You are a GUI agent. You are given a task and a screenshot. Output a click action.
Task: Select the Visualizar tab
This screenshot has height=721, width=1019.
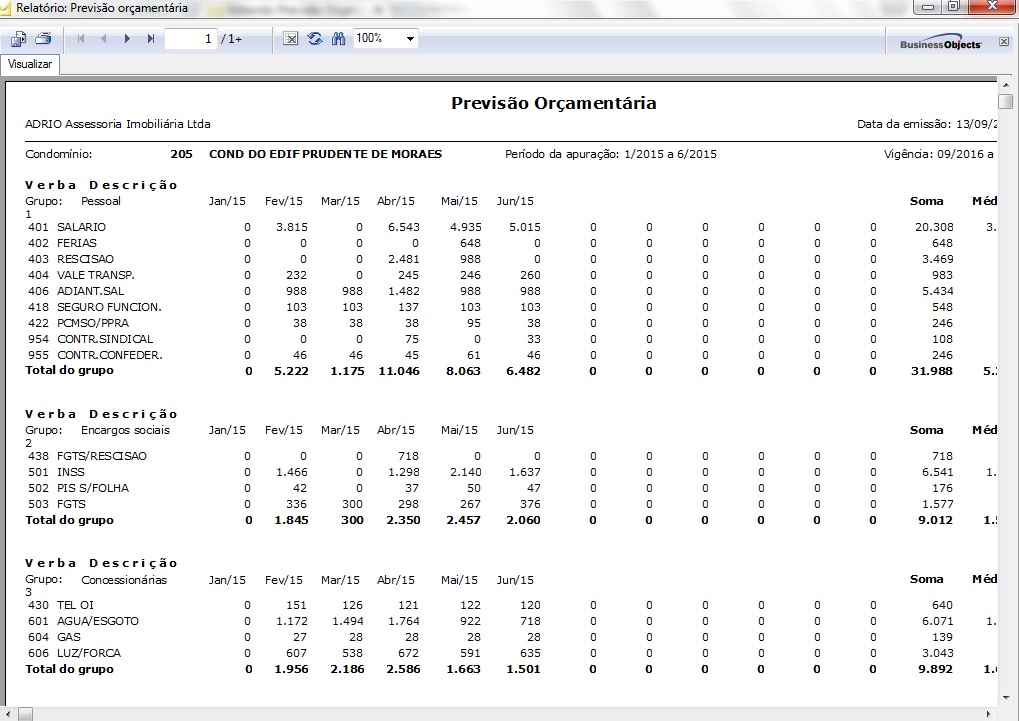(x=30, y=64)
